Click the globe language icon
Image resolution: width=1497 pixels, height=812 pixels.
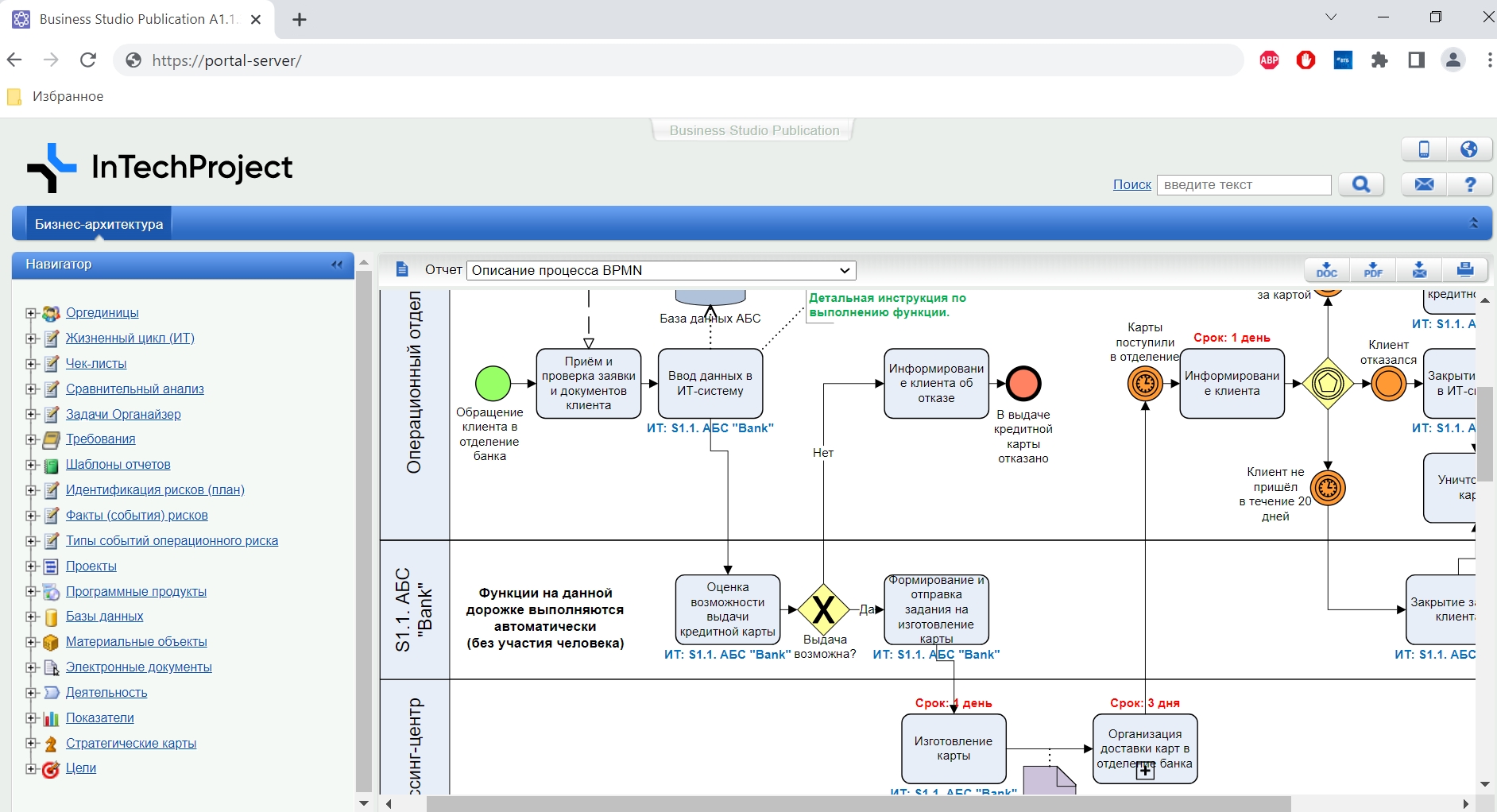[x=1469, y=149]
